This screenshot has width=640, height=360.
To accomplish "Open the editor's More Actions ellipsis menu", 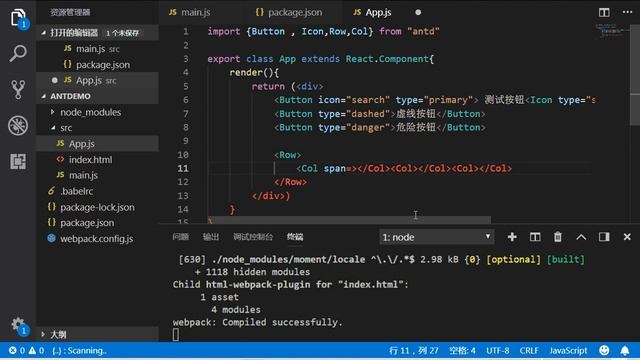I will pyautogui.click(x=627, y=12).
